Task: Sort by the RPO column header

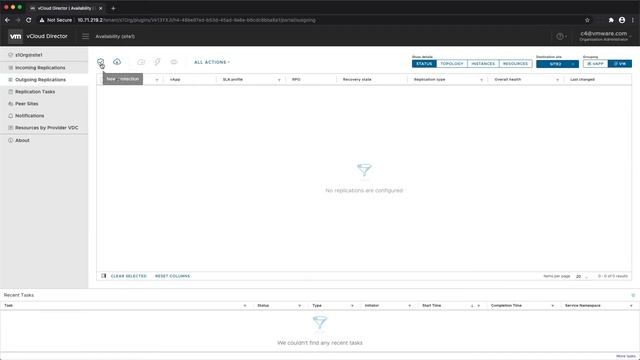Action: 296,80
